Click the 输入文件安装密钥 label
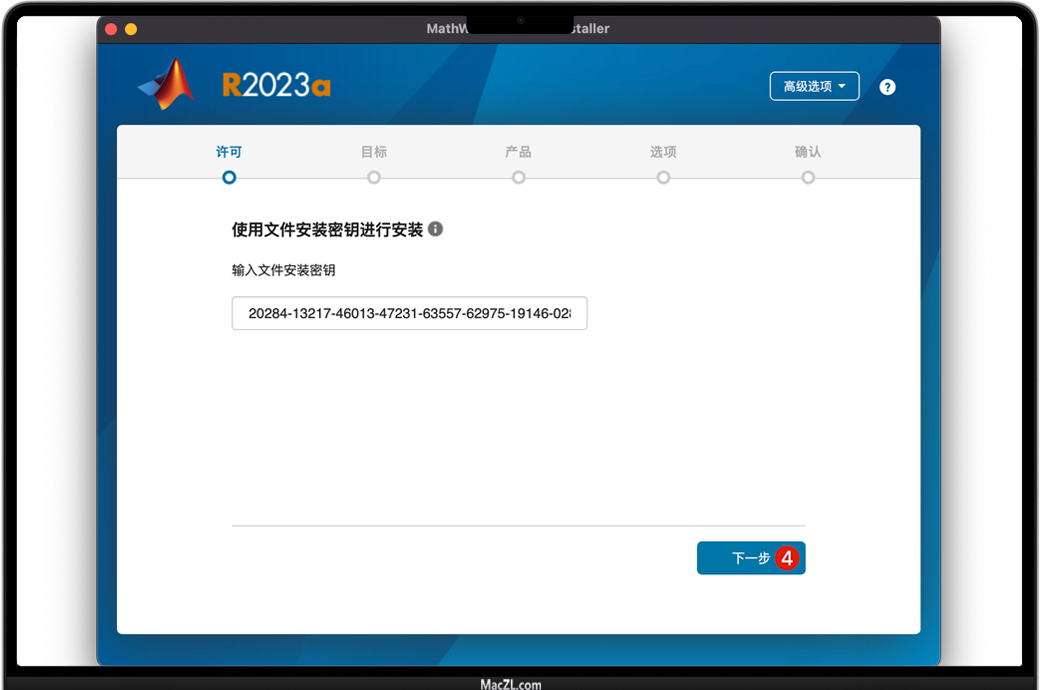The width and height of the screenshot is (1040, 690). (283, 270)
